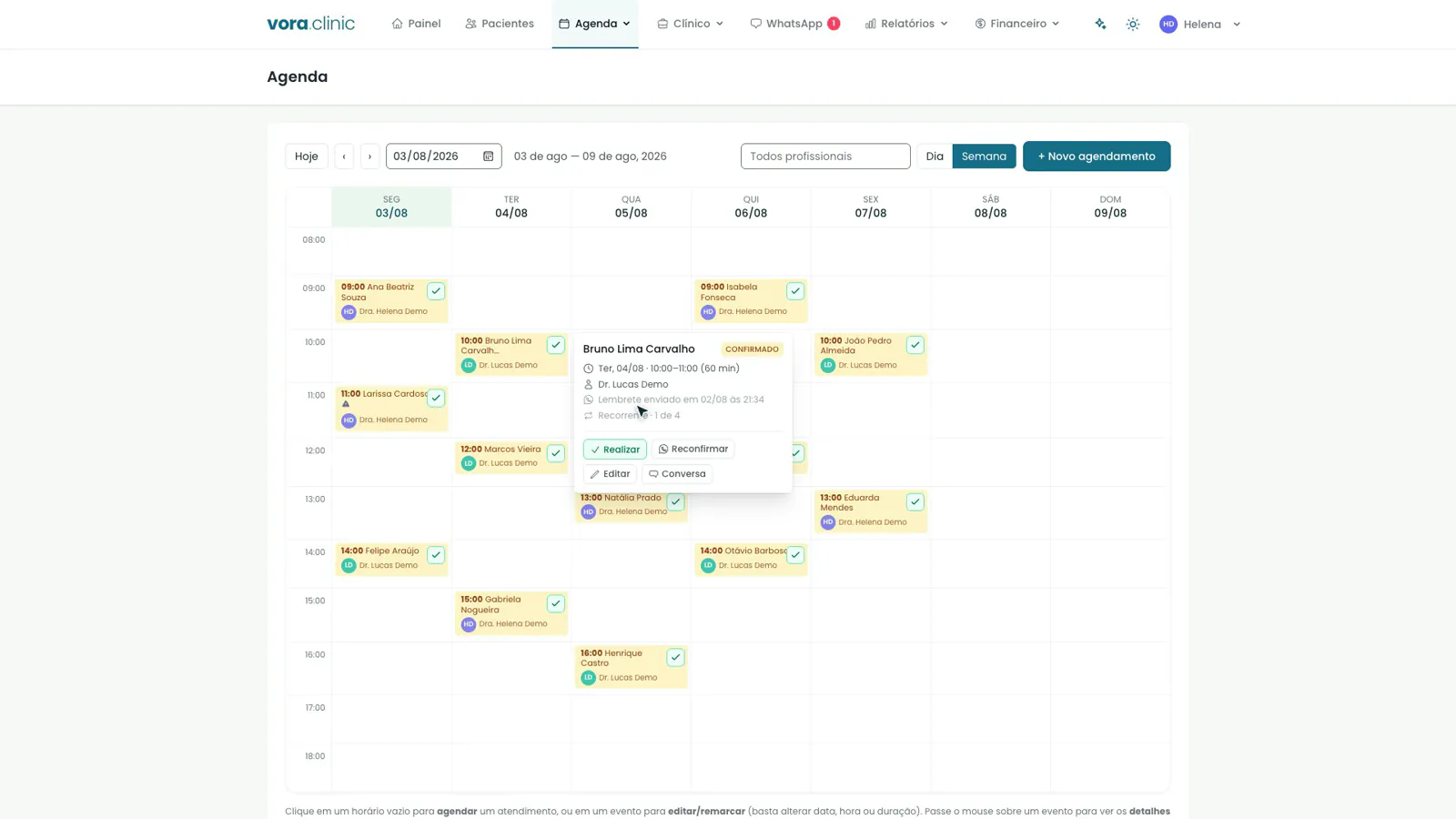This screenshot has height=819, width=1456.
Task: Check off Ana Beatriz Souza 09:00 appointment
Action: pyautogui.click(x=436, y=291)
